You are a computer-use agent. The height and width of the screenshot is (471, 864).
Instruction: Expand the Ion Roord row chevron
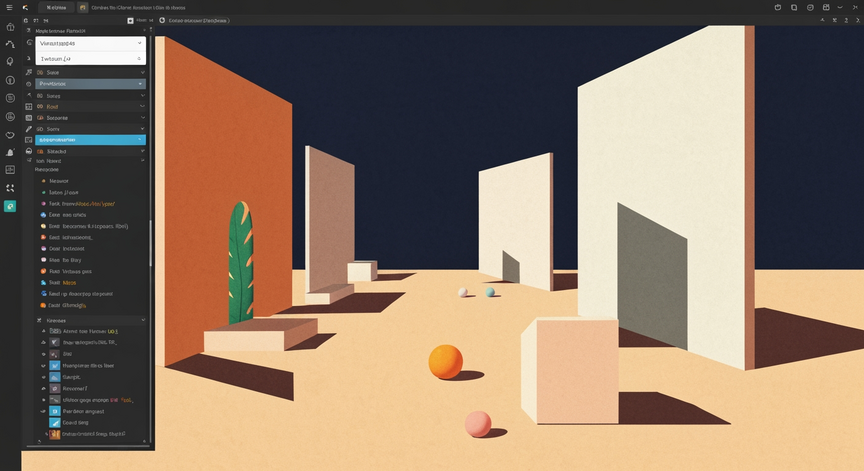[x=143, y=161]
